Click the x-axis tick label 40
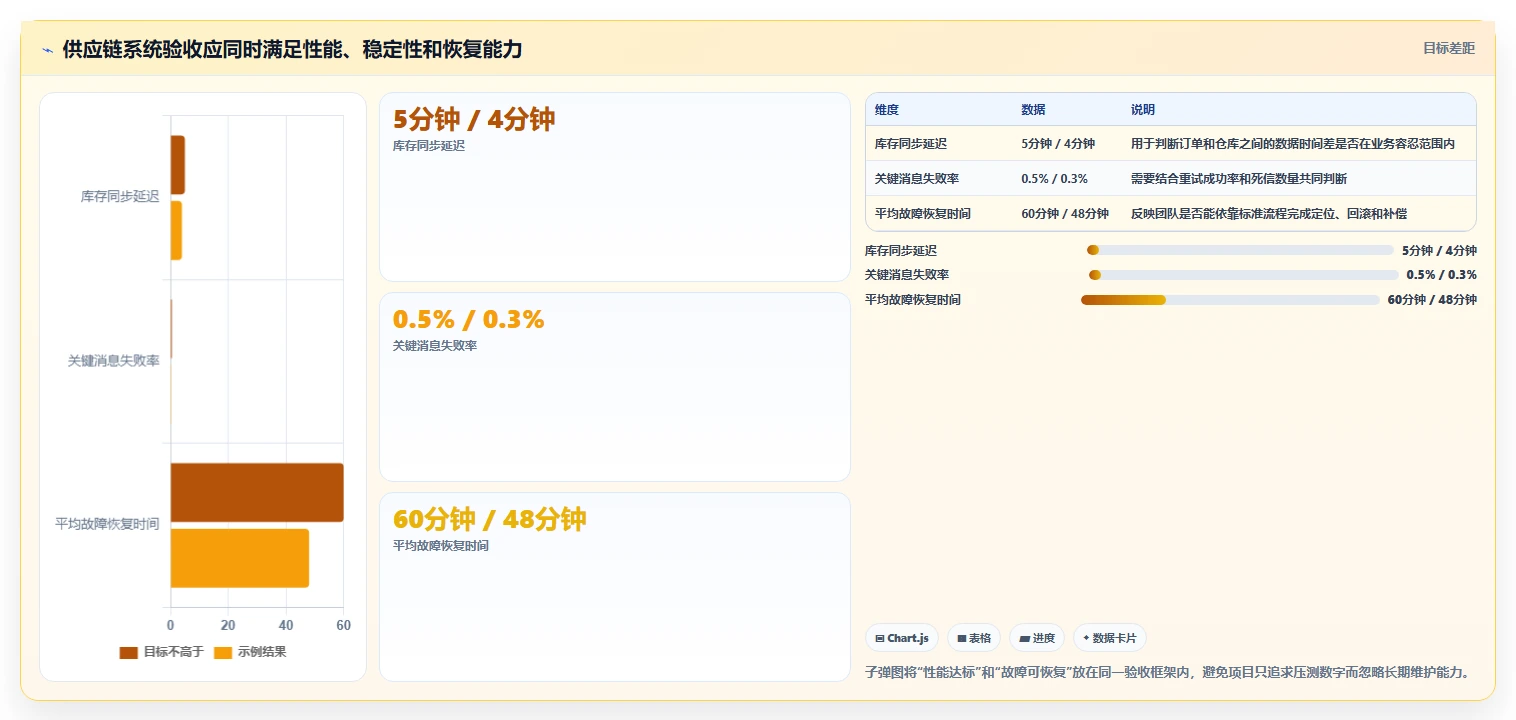Viewport: 1516px width, 720px height. coord(286,625)
